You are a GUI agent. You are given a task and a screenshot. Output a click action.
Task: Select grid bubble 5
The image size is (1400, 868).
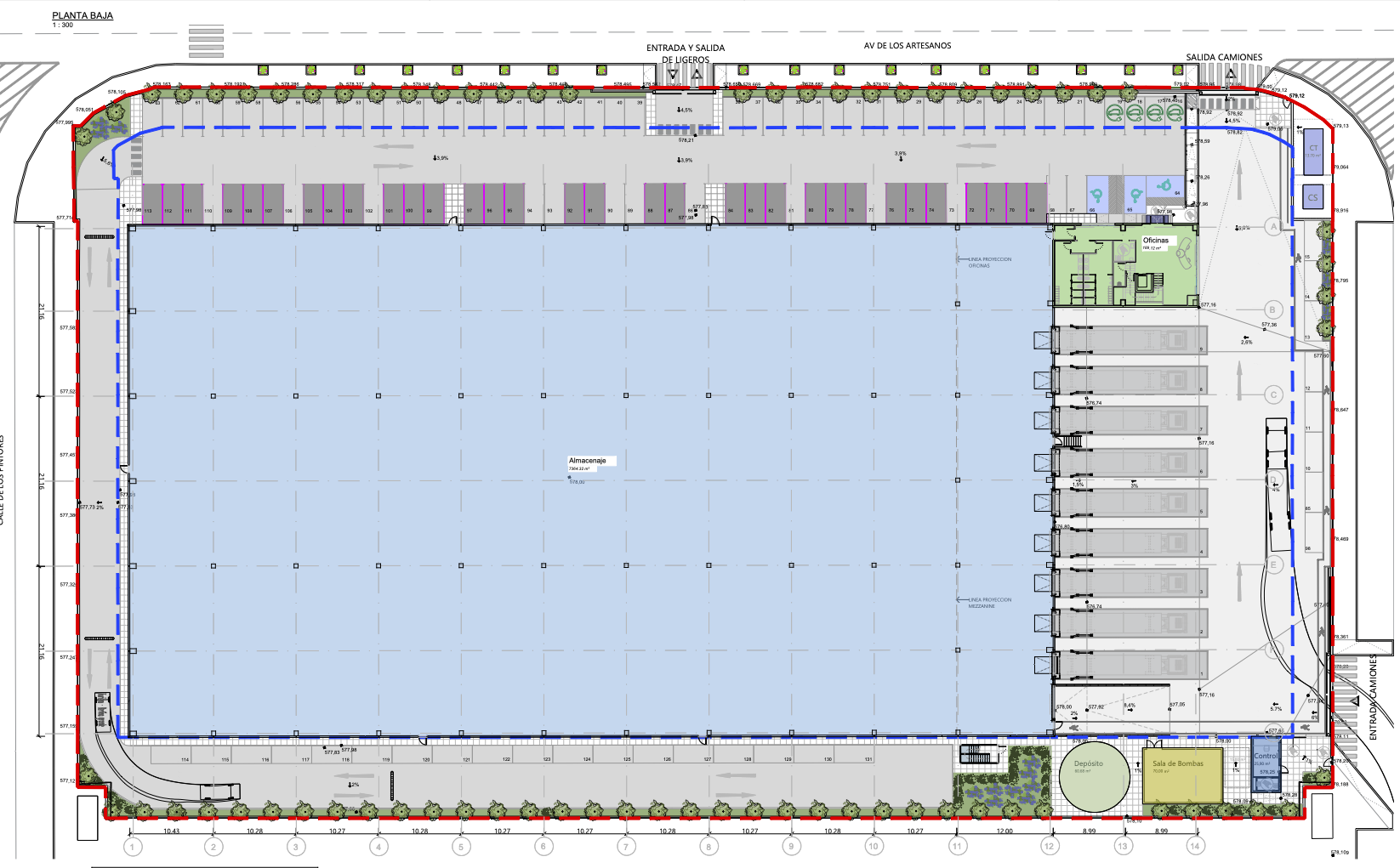click(461, 847)
